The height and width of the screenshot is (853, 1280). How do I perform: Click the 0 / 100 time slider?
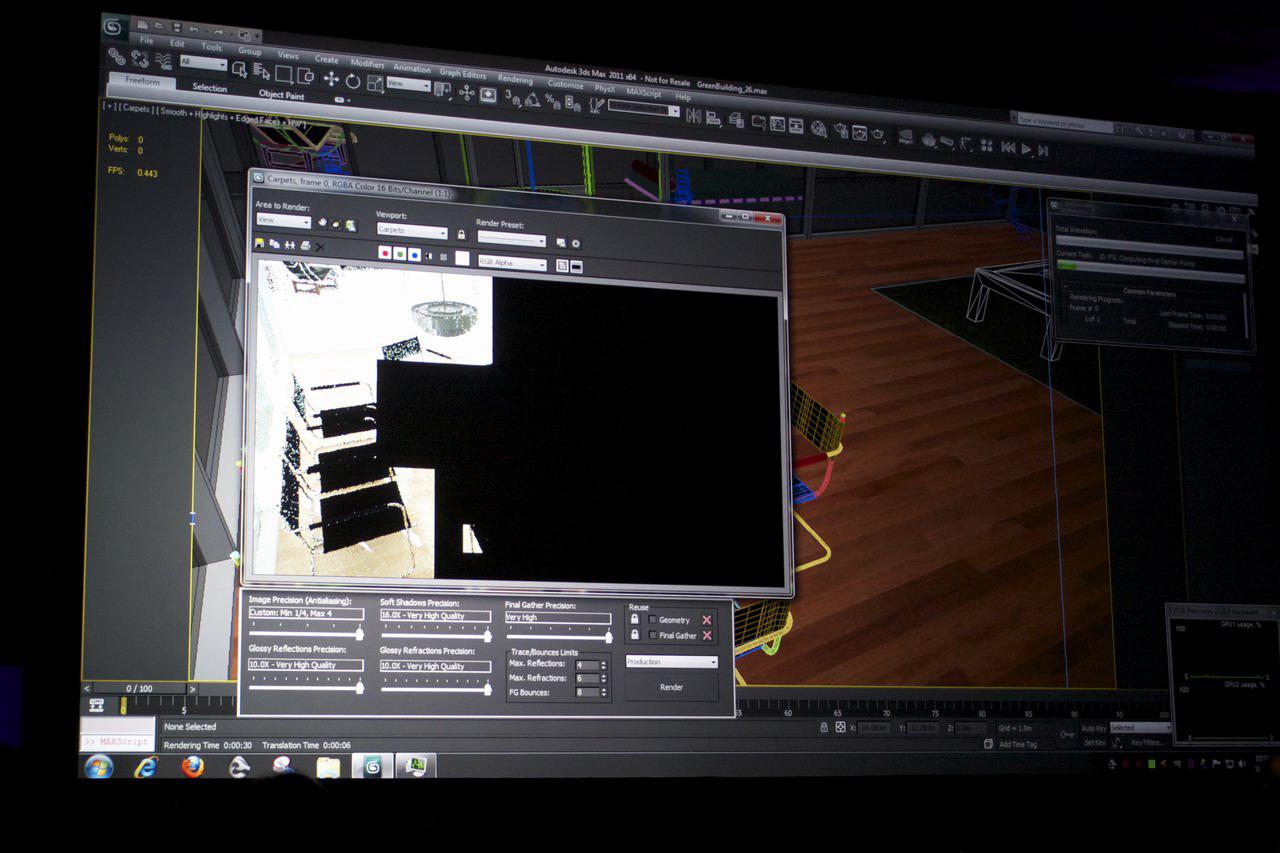click(139, 688)
